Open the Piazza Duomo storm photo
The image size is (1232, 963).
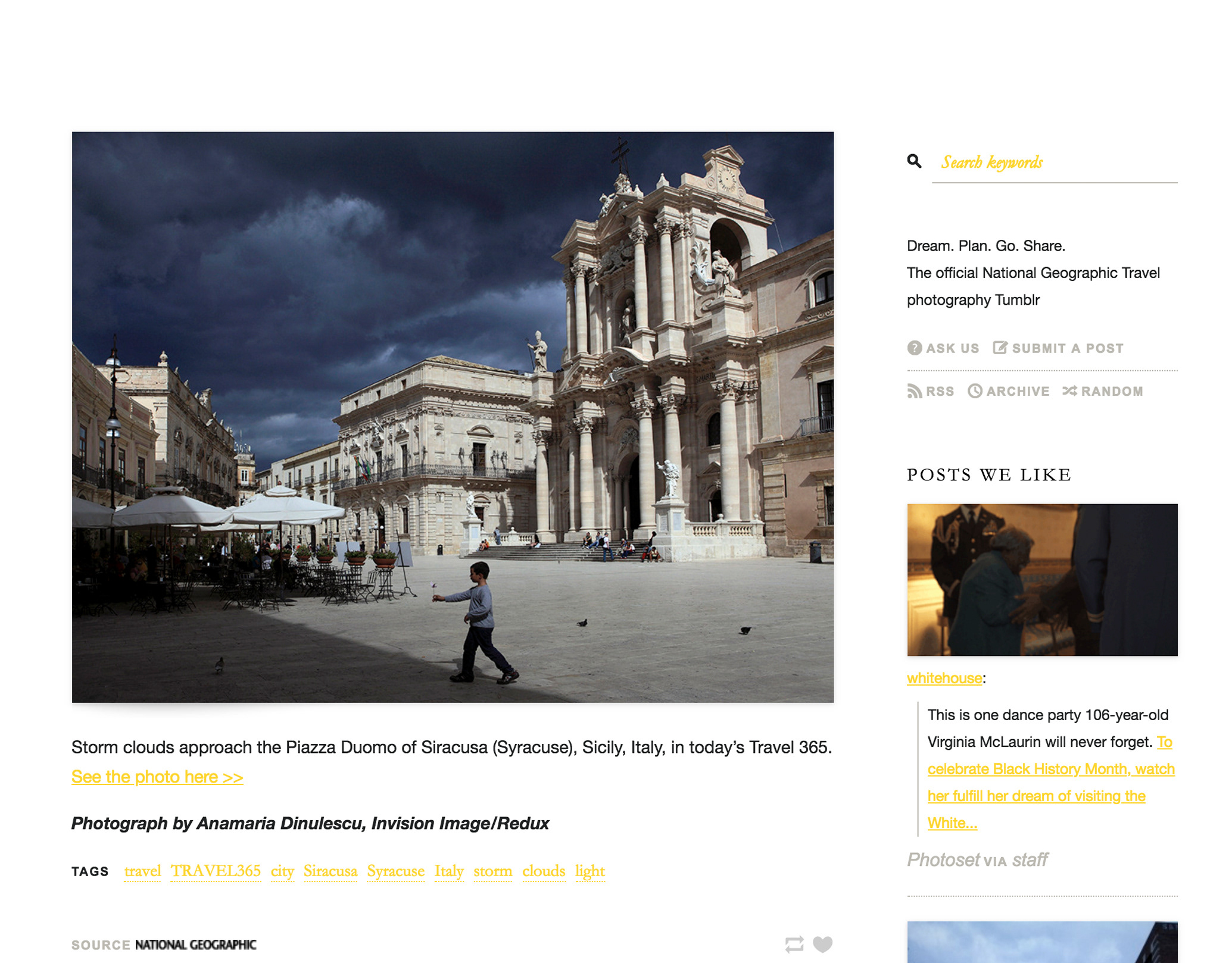pos(453,417)
